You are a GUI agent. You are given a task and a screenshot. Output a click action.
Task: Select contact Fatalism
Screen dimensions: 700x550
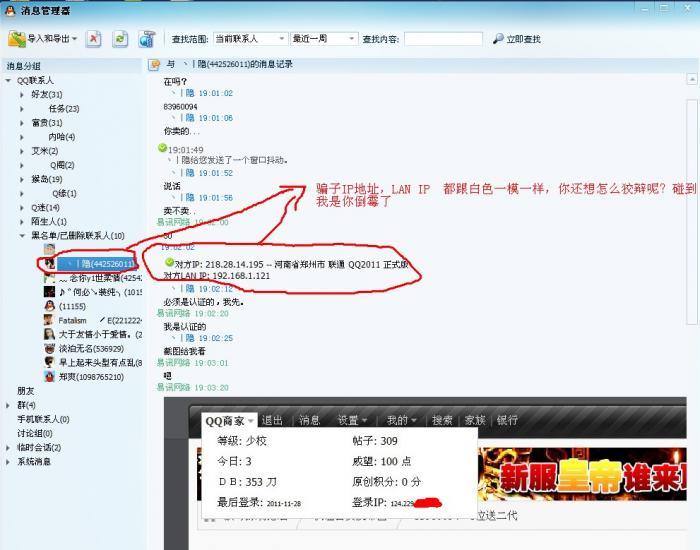tap(100, 321)
